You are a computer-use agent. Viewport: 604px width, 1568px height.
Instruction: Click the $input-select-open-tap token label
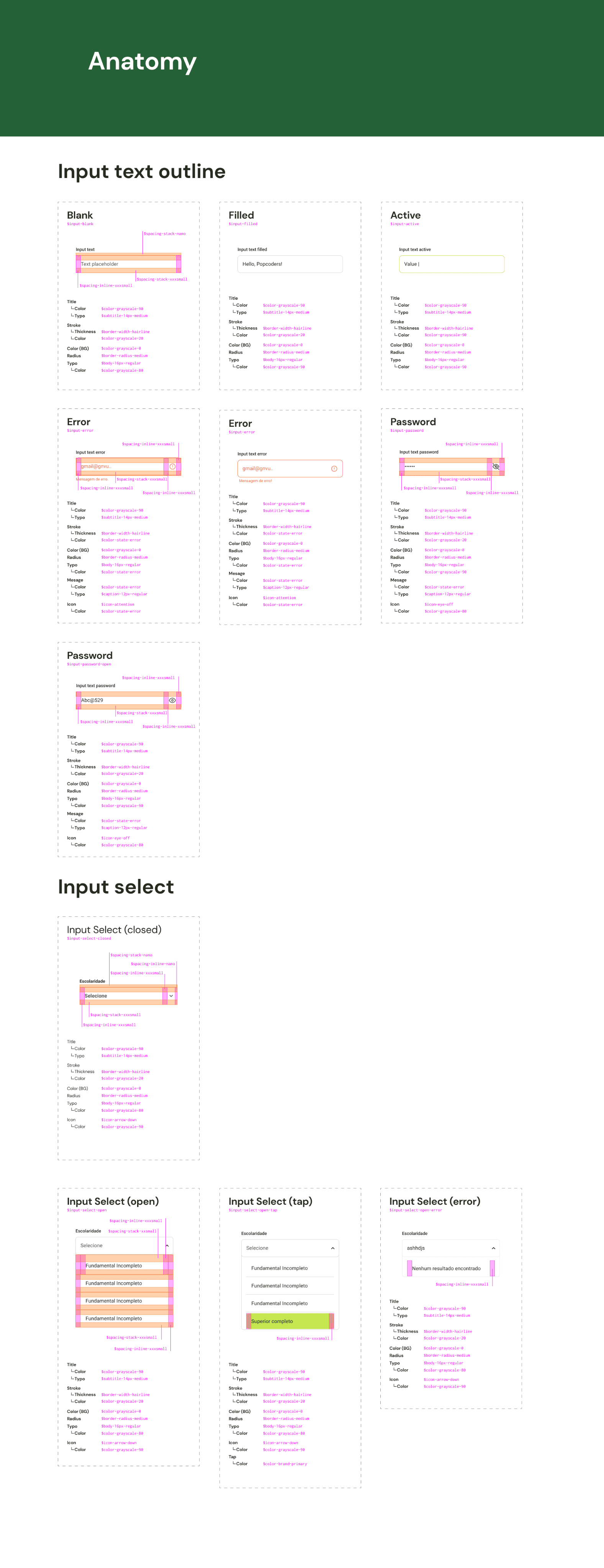[253, 1210]
